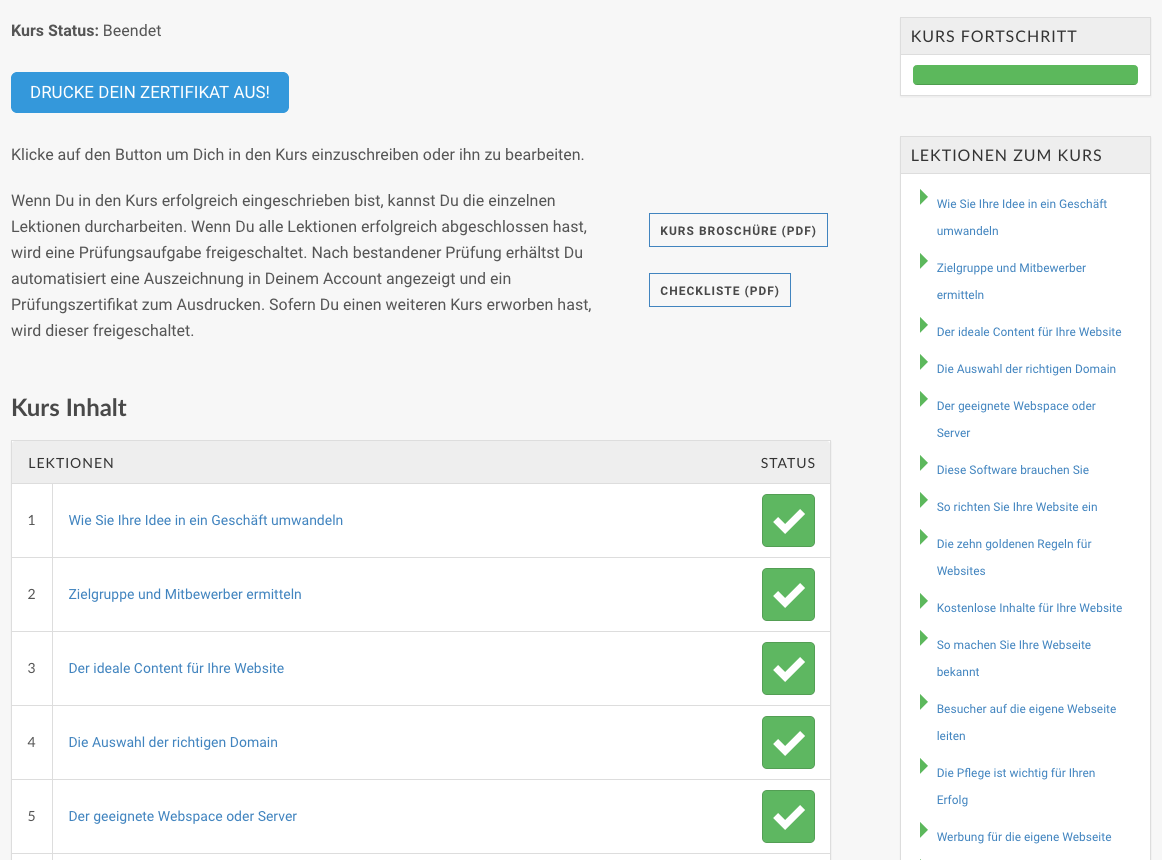This screenshot has width=1162, height=860.
Task: Click the arrow next to sidebar 'Zielgruppe und Mitbewerber'
Action: pos(923,261)
